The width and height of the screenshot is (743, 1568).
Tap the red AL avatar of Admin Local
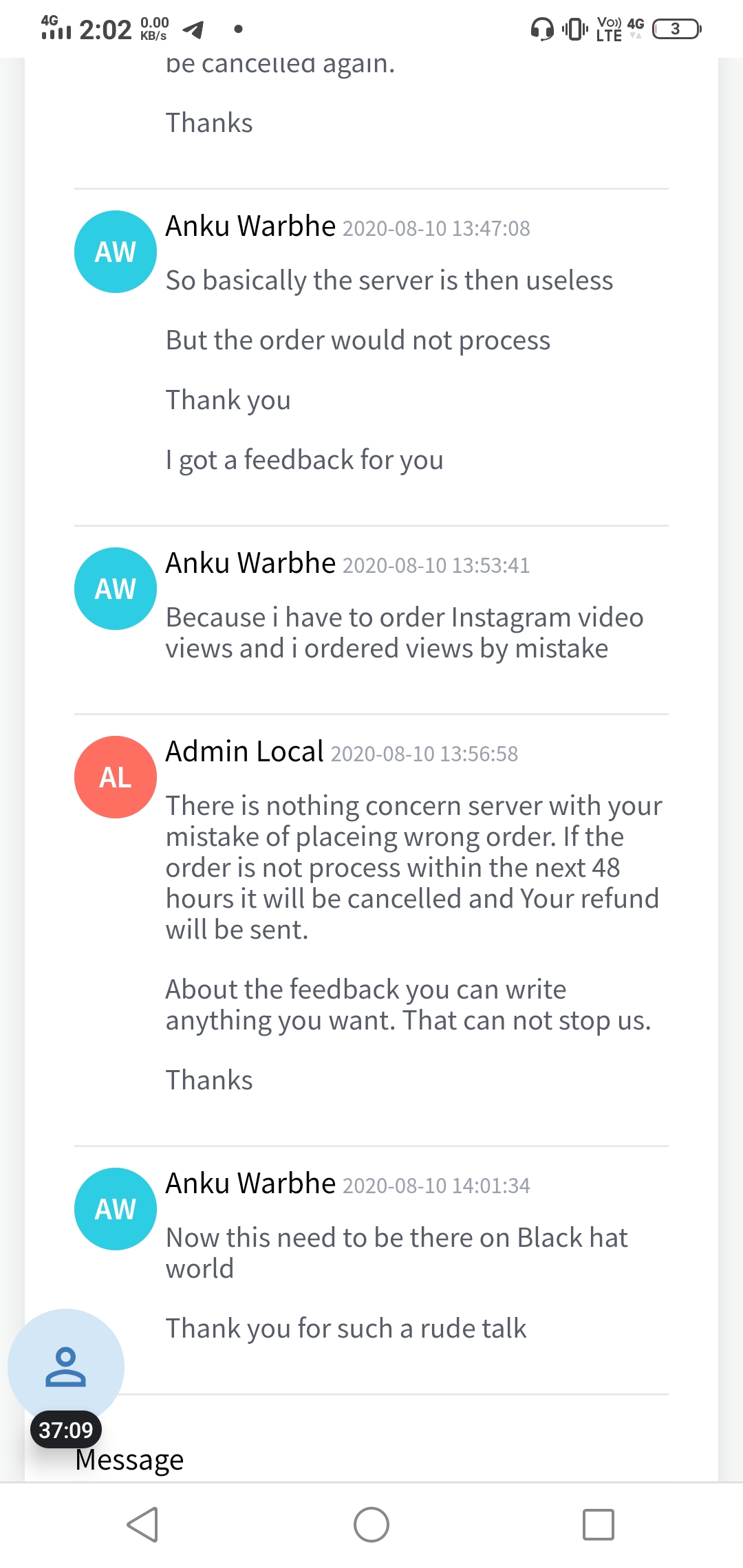click(x=116, y=777)
